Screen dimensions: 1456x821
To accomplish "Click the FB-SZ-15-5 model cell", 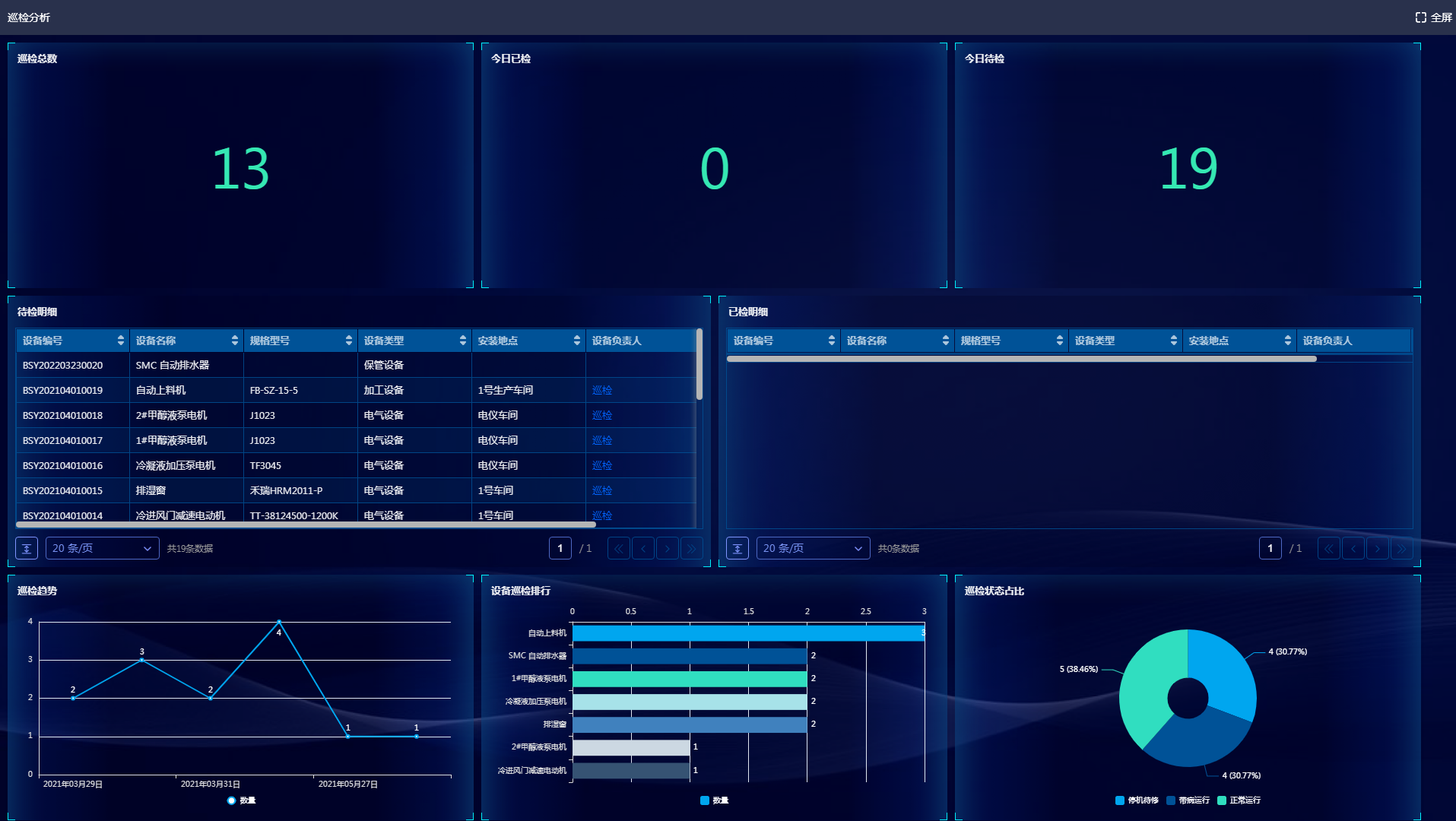I will pyautogui.click(x=301, y=391).
